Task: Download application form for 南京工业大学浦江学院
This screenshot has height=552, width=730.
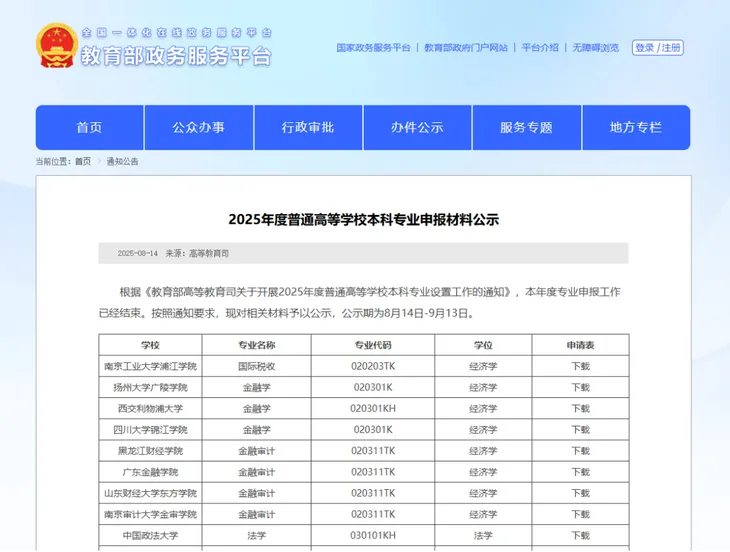Action: 580,366
